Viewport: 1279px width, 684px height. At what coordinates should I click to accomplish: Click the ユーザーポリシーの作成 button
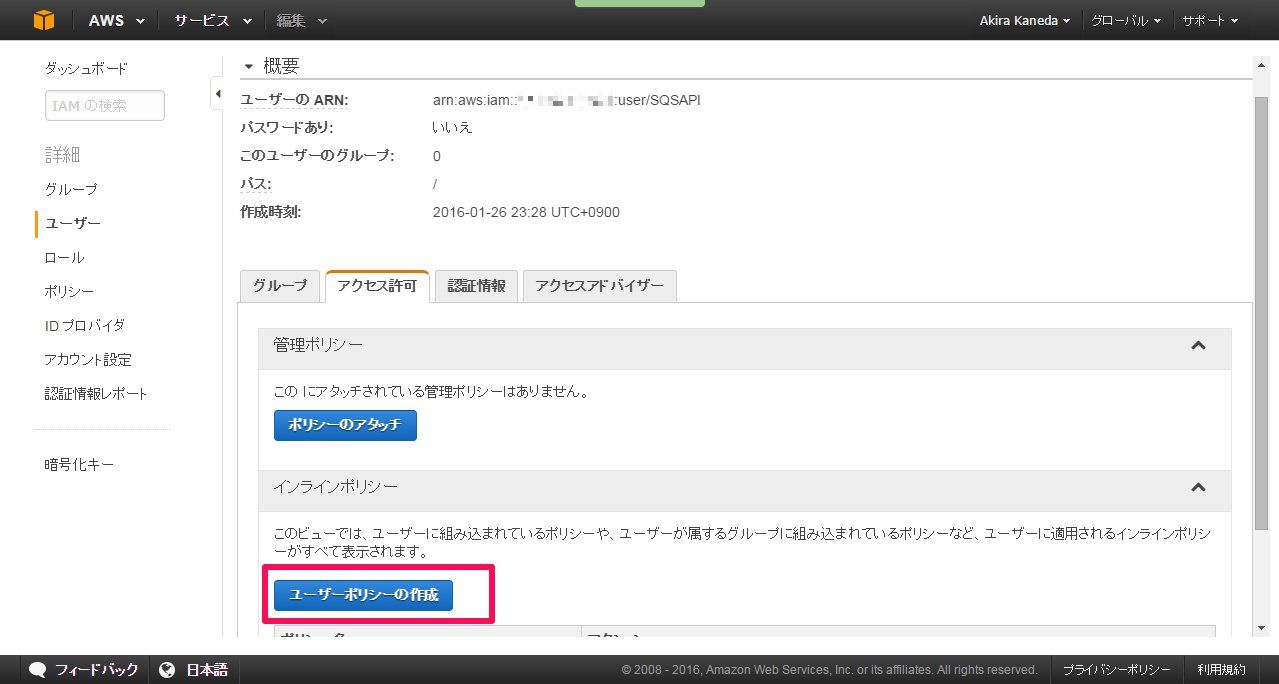pyautogui.click(x=363, y=595)
